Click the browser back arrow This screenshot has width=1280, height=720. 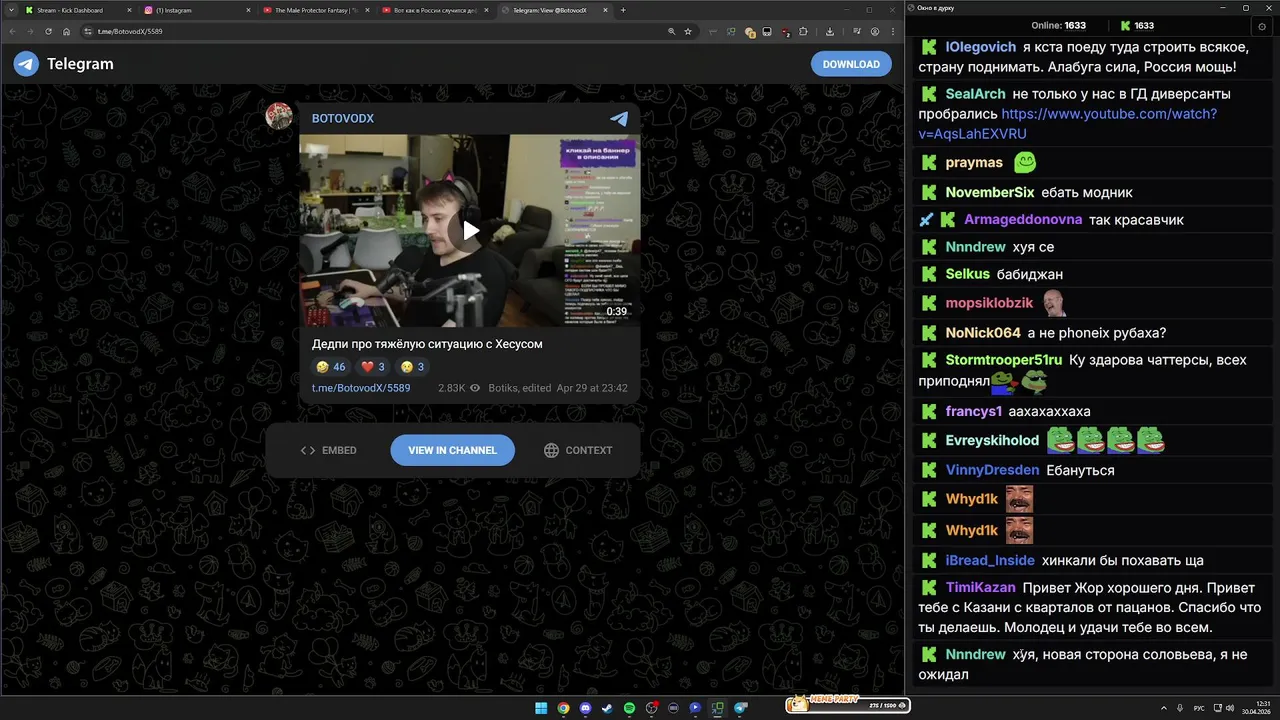point(12,31)
